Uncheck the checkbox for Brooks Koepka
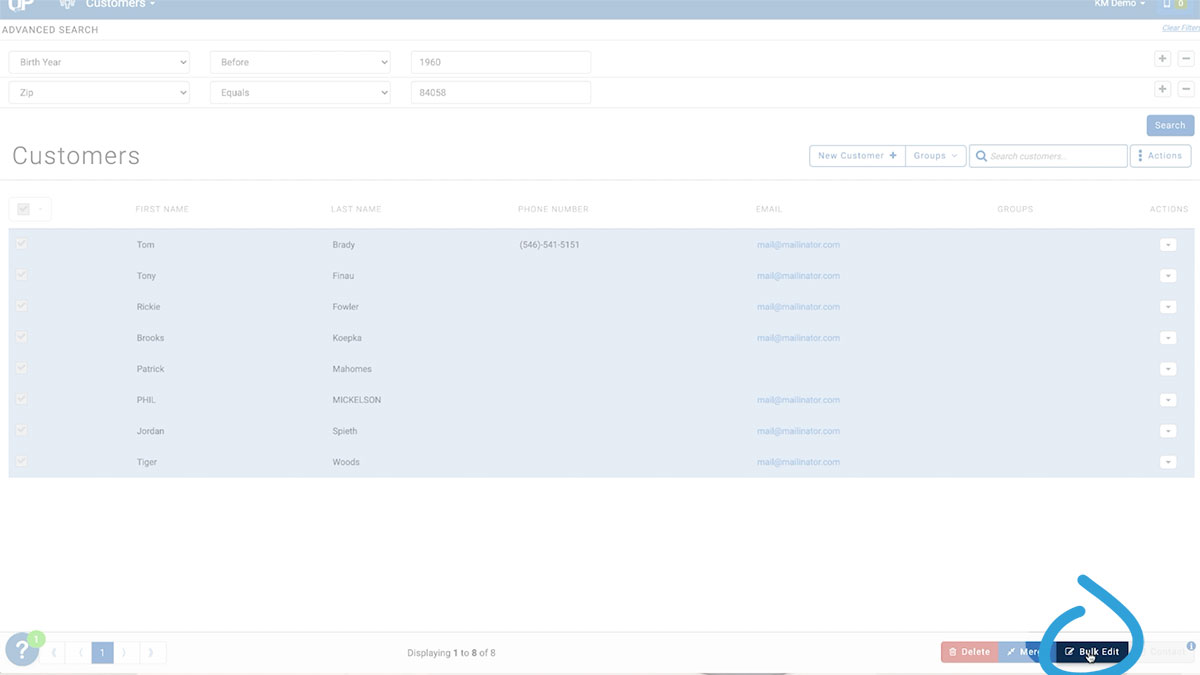 [x=21, y=337]
